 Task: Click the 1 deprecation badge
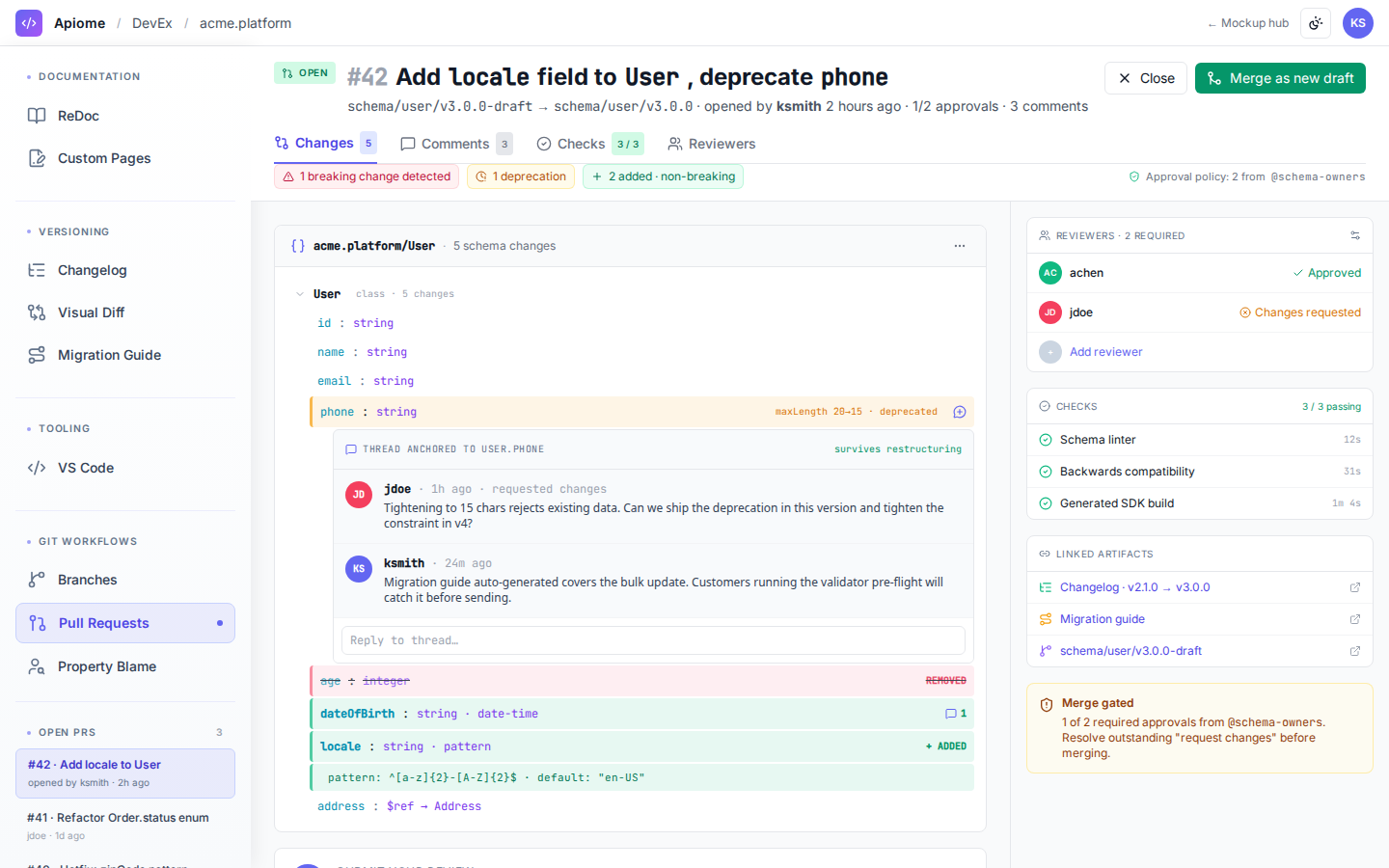coord(521,176)
